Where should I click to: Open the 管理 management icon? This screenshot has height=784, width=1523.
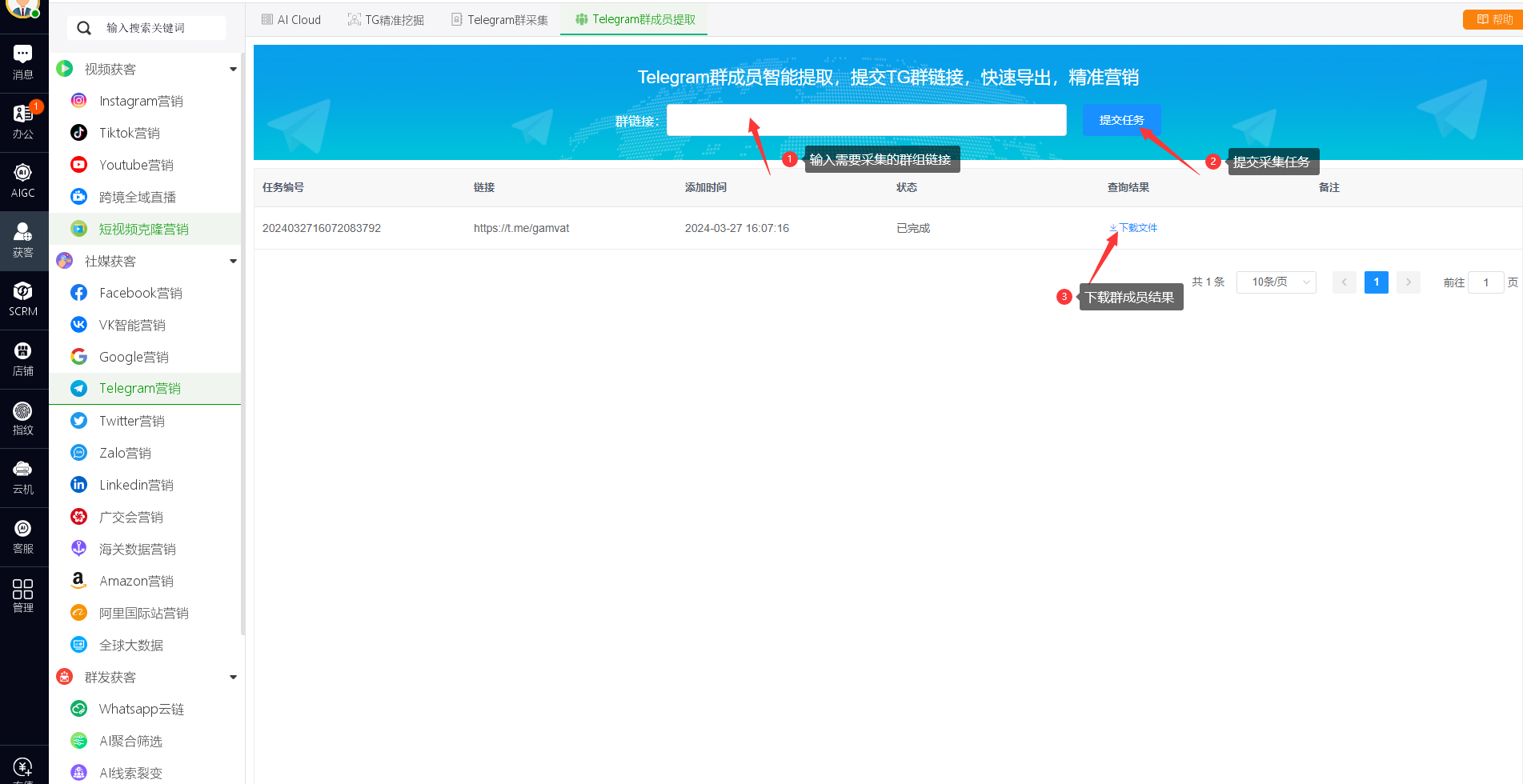(23, 596)
